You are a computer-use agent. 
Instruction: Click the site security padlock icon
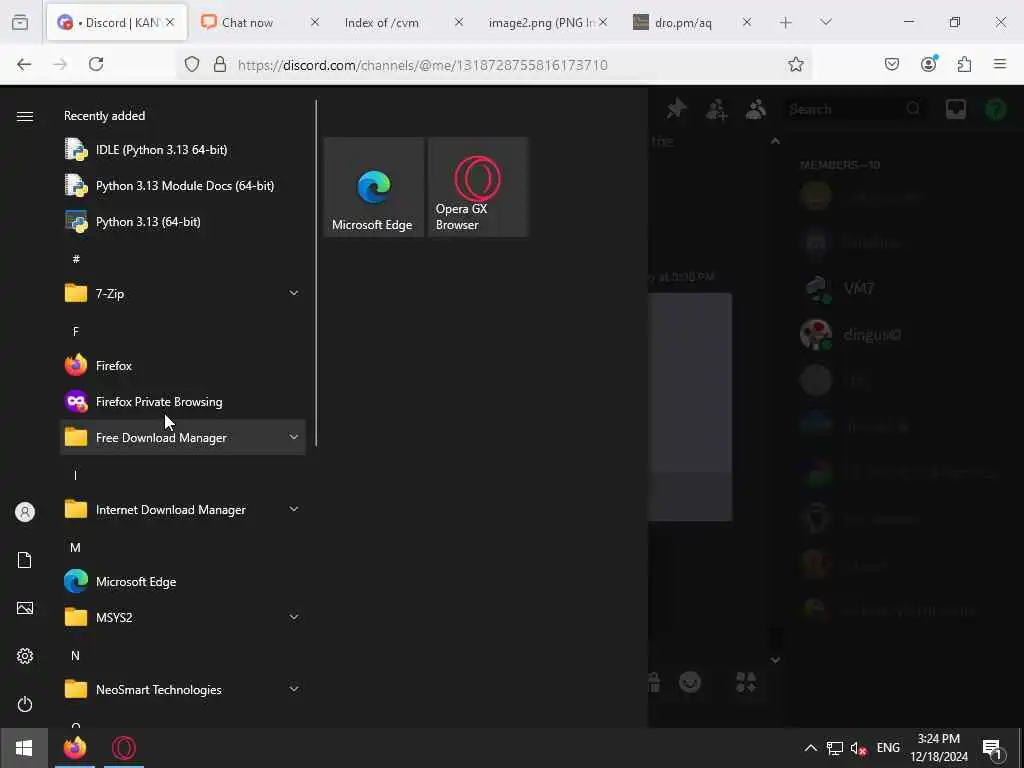click(220, 64)
